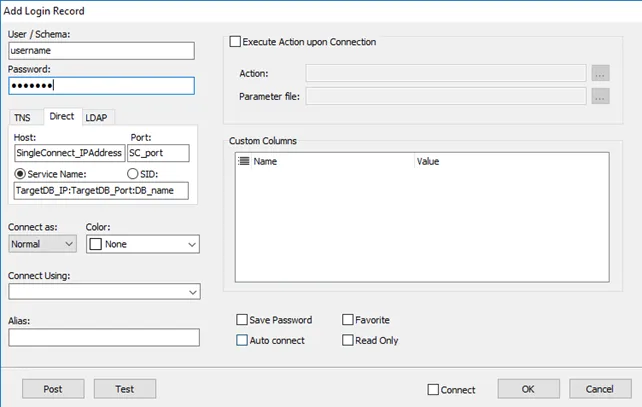Open the Parameter file browse ellipsis button
This screenshot has height=407, width=642.
point(600,96)
